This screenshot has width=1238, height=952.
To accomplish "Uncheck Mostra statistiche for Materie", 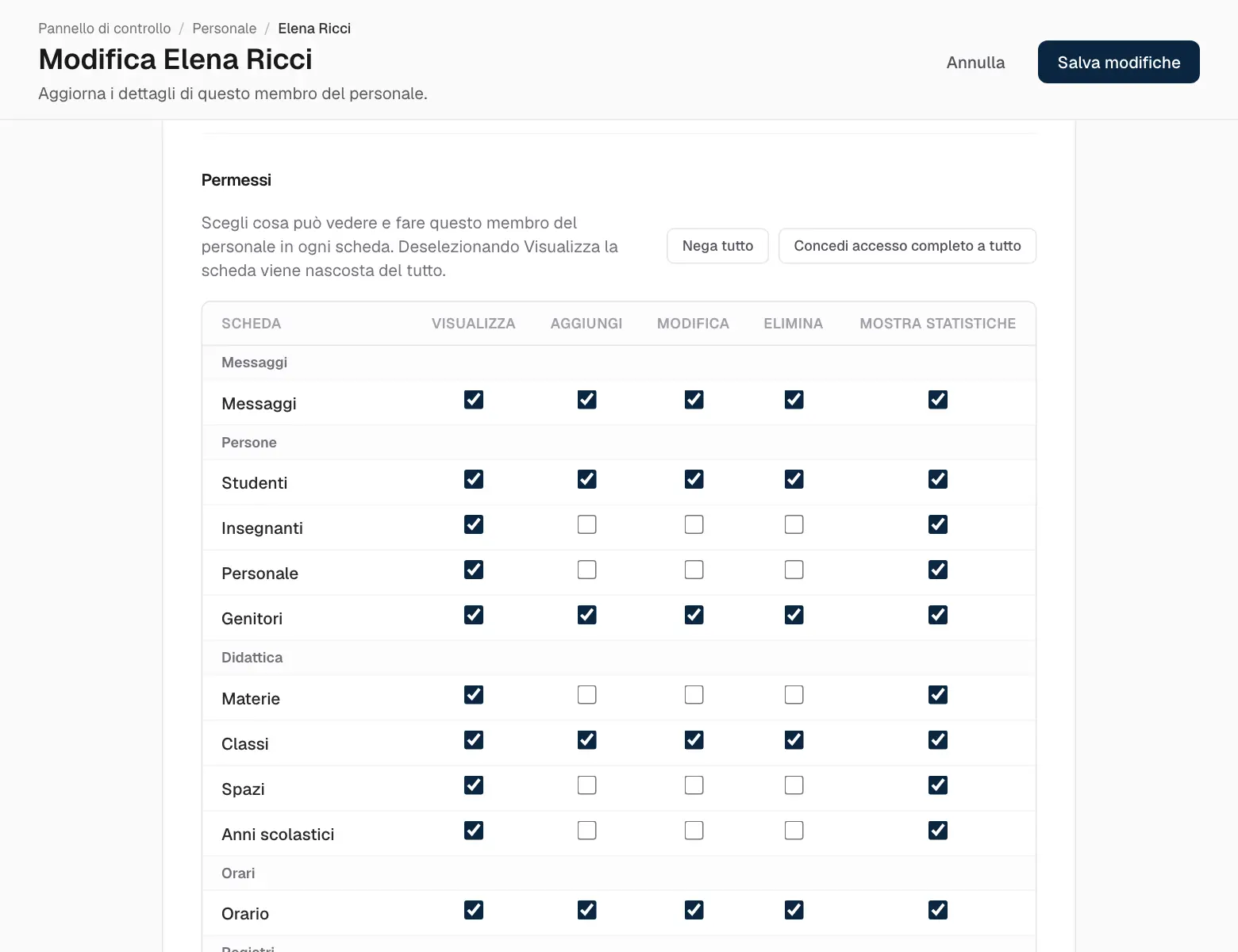I will pos(938,695).
